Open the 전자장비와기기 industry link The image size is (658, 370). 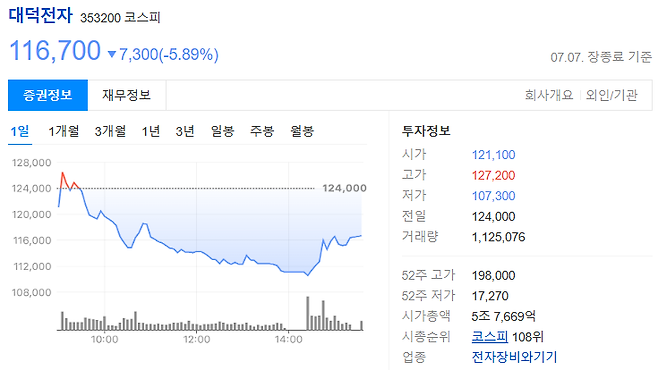pos(514,357)
